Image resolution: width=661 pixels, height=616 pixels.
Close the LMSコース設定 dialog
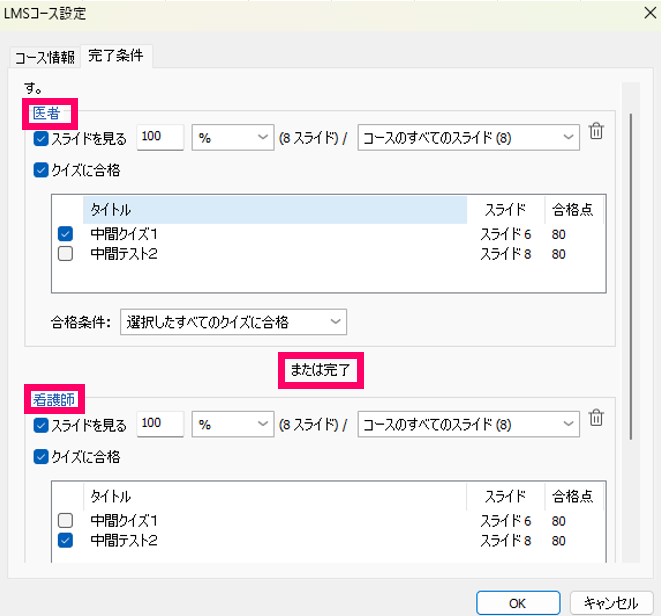(650, 13)
